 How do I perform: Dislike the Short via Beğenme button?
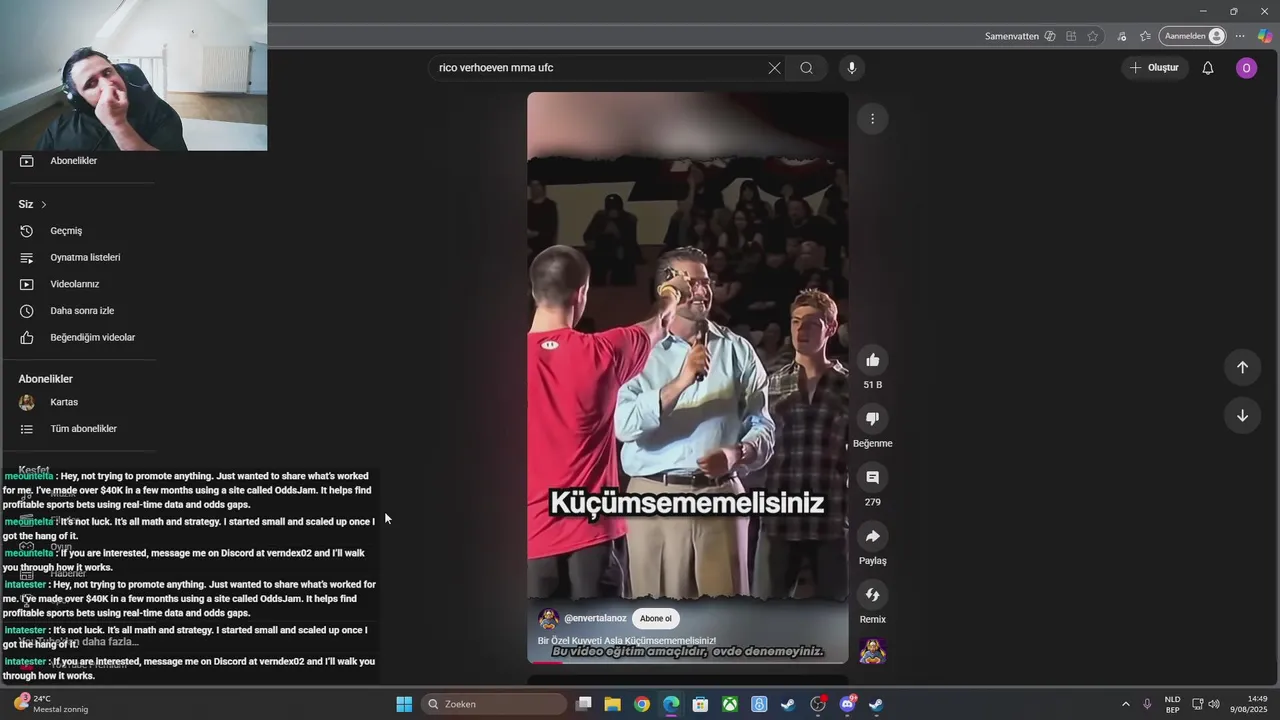click(872, 419)
